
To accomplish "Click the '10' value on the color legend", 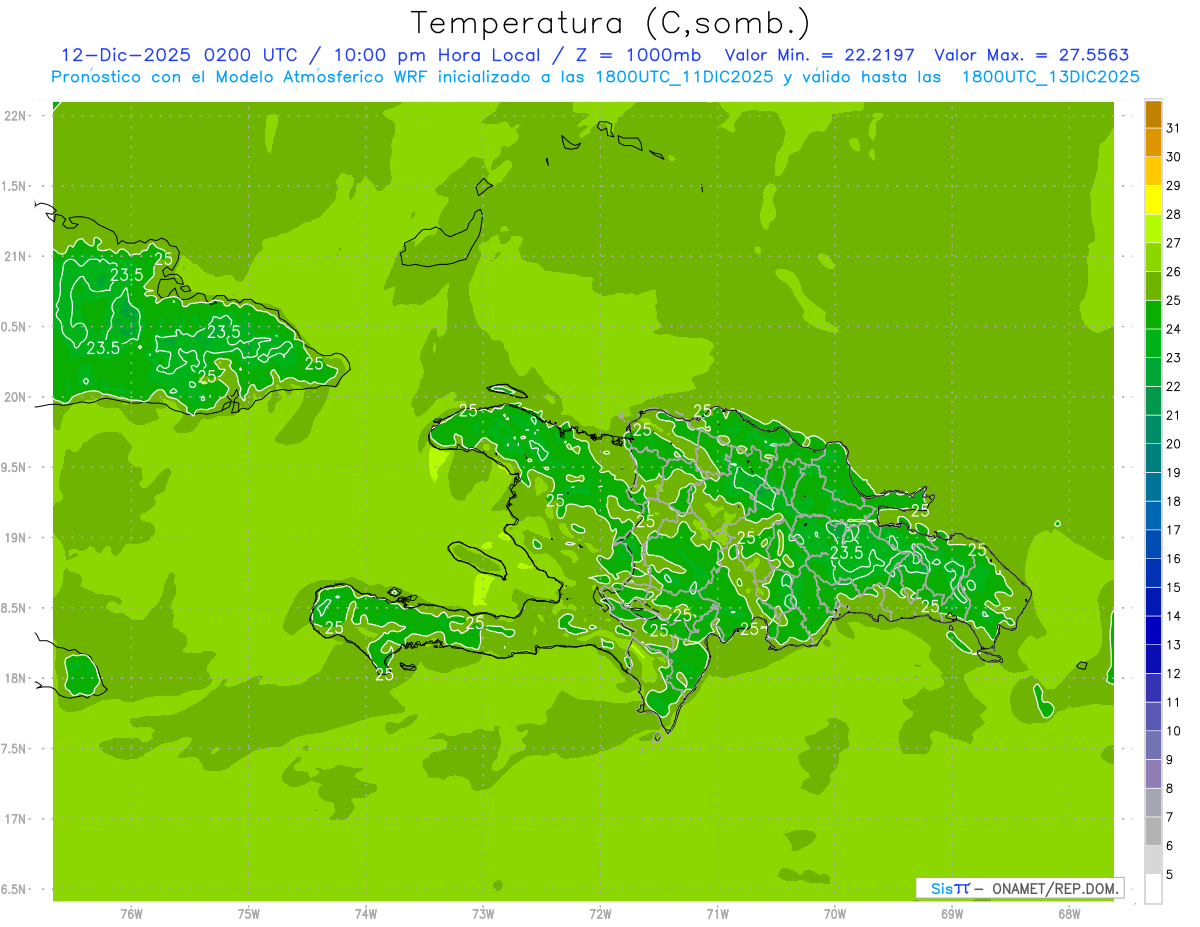I will pos(1174,731).
